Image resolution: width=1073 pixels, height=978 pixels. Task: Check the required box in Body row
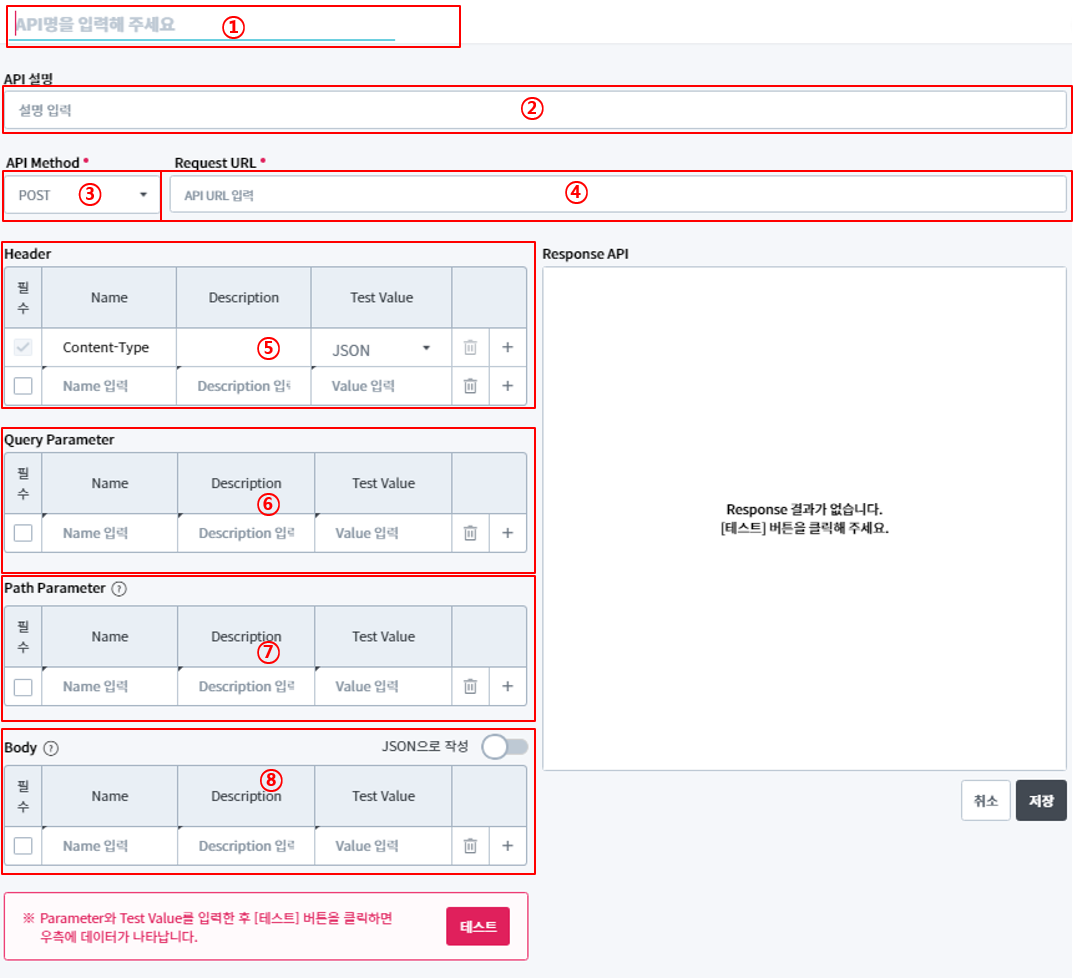click(x=23, y=846)
